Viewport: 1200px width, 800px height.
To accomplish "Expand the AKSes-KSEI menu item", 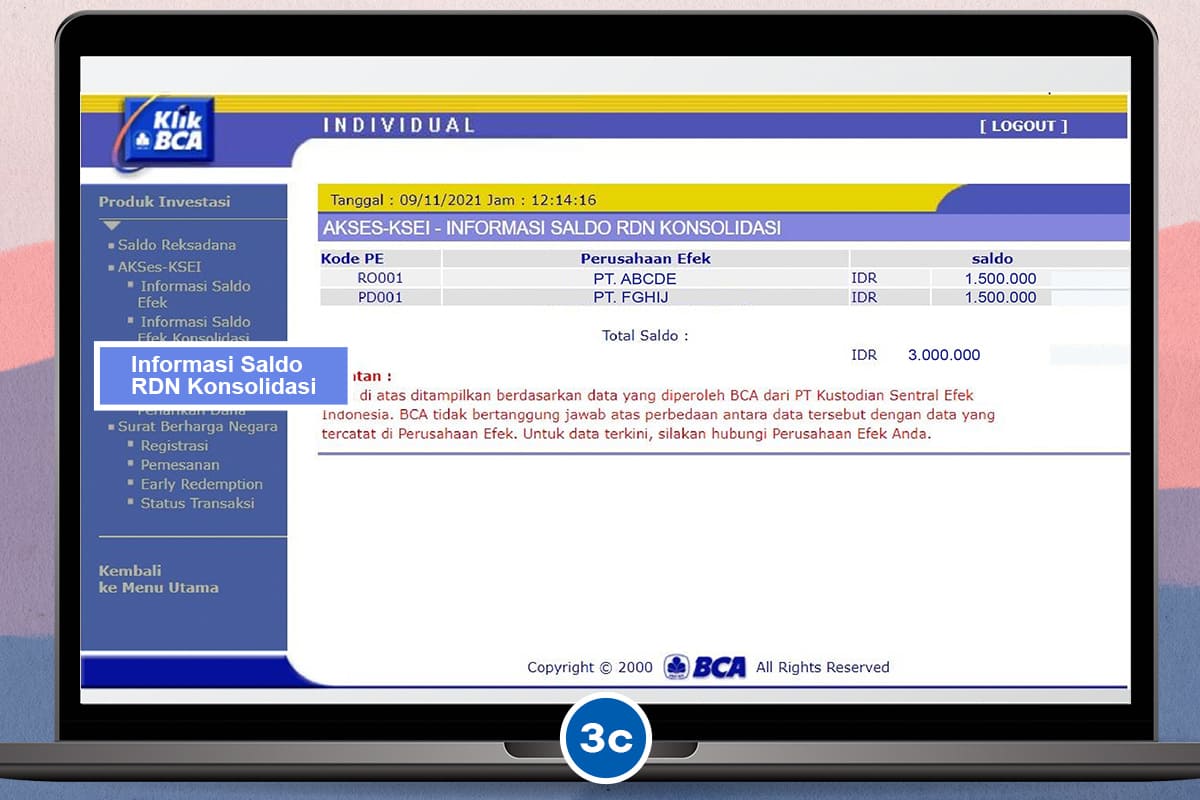I will 159,267.
